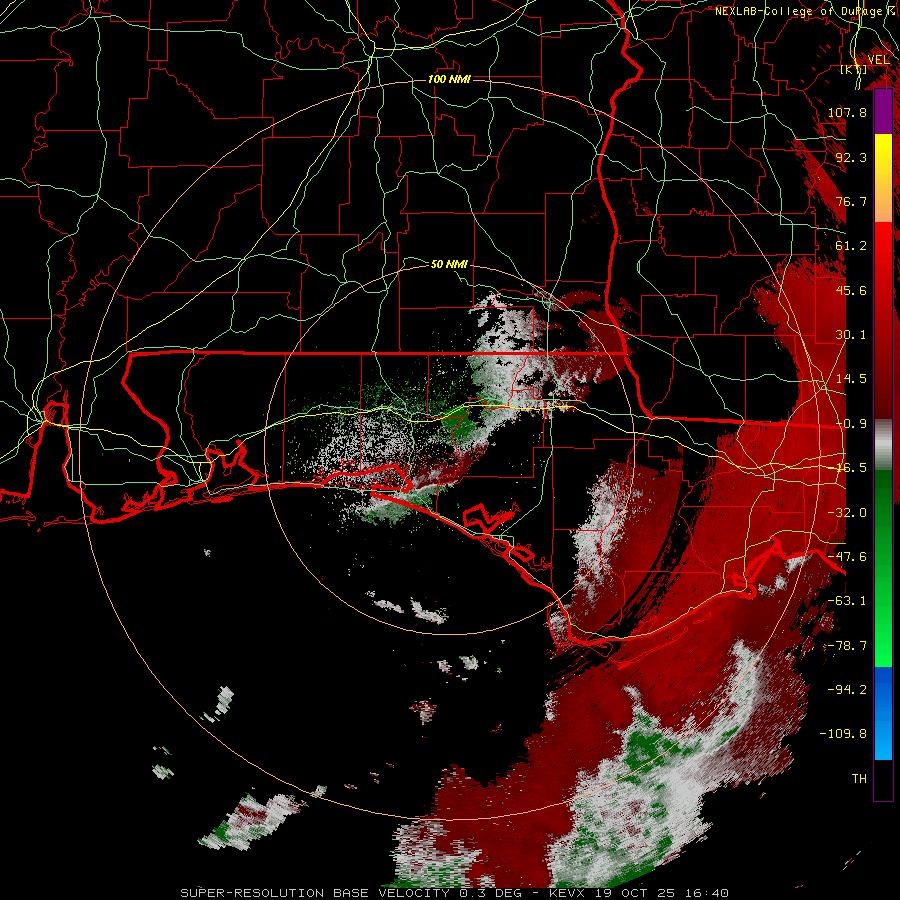Select the -78.7 velocity scale value
Image resolution: width=900 pixels, height=900 pixels.
click(x=847, y=646)
